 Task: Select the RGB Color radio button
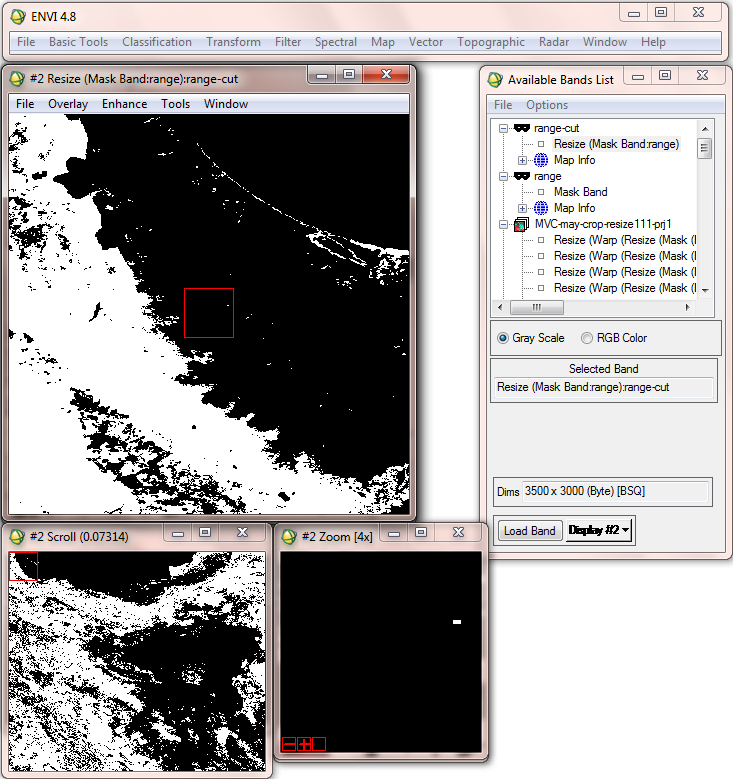click(x=587, y=338)
